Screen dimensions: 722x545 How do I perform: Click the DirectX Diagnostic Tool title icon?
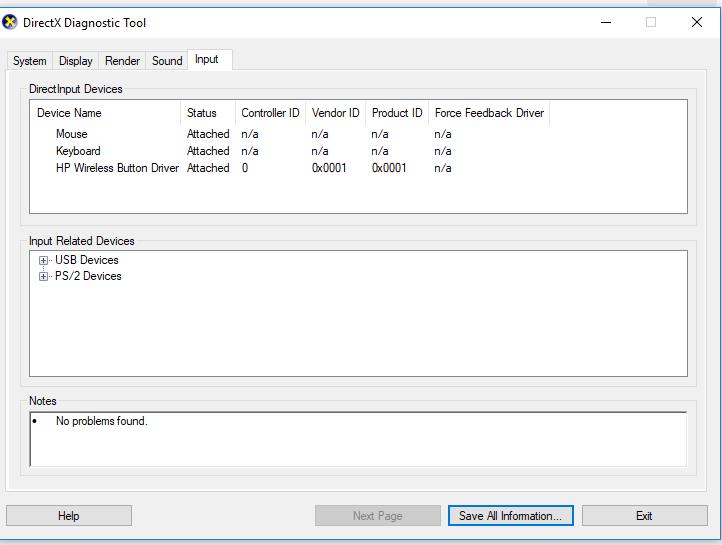[10, 22]
